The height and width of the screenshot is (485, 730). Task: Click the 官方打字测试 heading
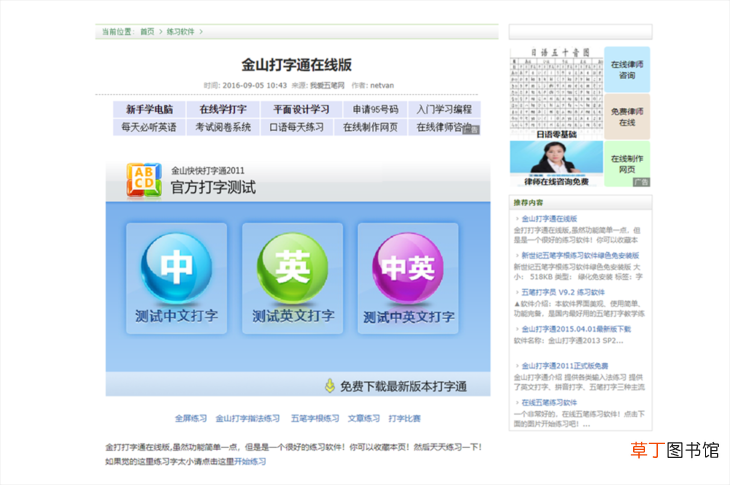click(213, 188)
